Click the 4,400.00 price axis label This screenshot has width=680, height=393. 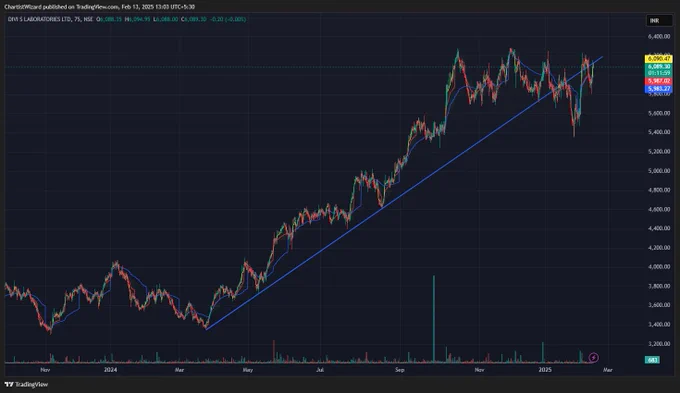click(659, 228)
